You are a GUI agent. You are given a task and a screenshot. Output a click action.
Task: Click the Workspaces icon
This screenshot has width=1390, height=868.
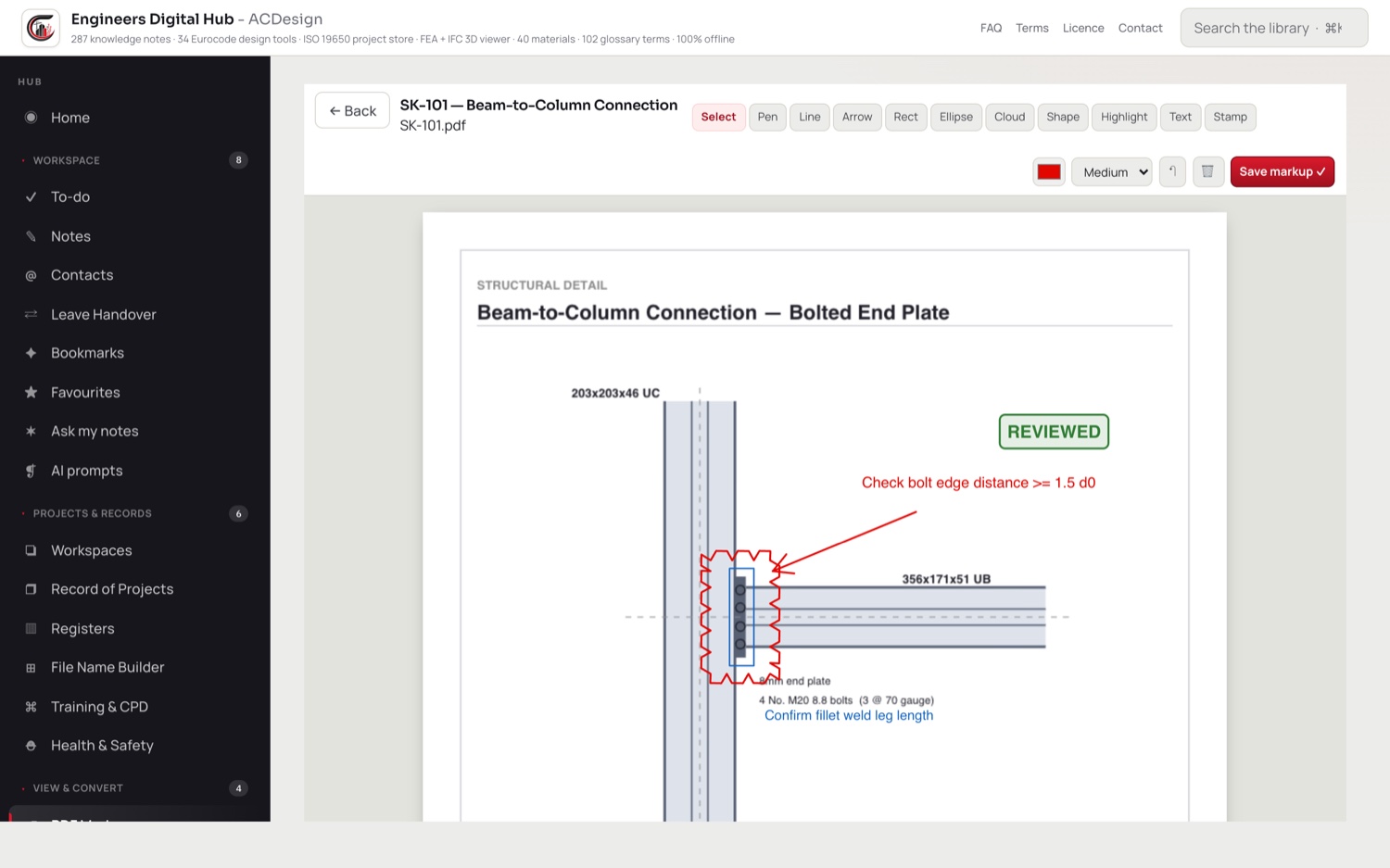pos(31,550)
